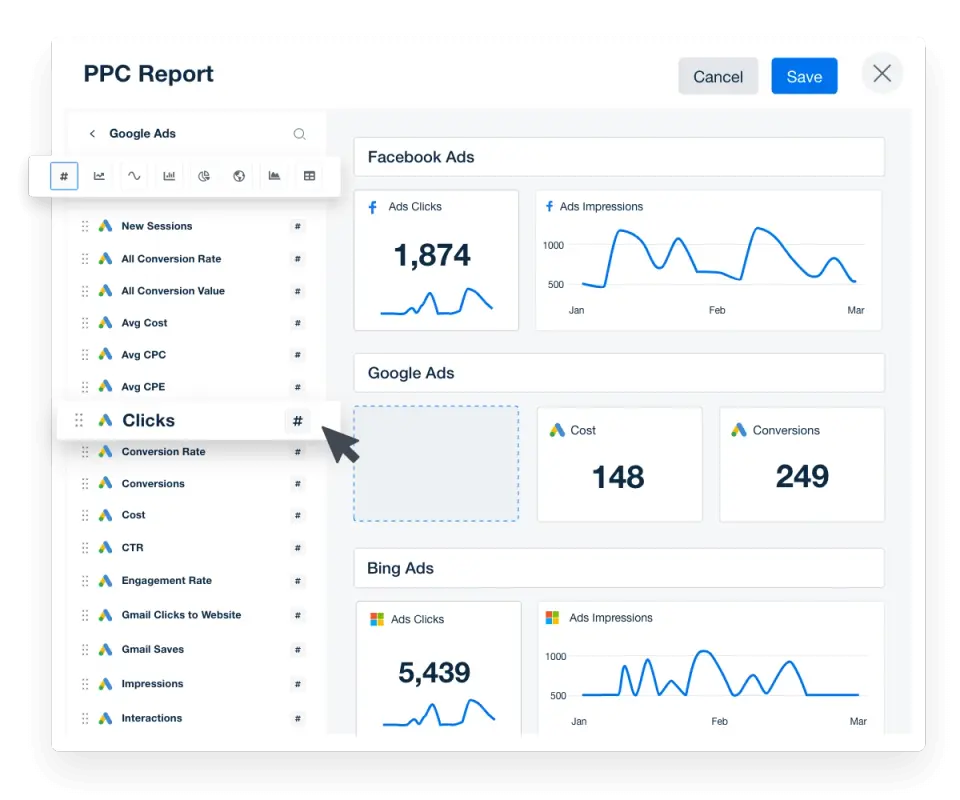Click the # badge on the Gmail Clicks to Website row
Screen dimensions: 960x800
(298, 615)
